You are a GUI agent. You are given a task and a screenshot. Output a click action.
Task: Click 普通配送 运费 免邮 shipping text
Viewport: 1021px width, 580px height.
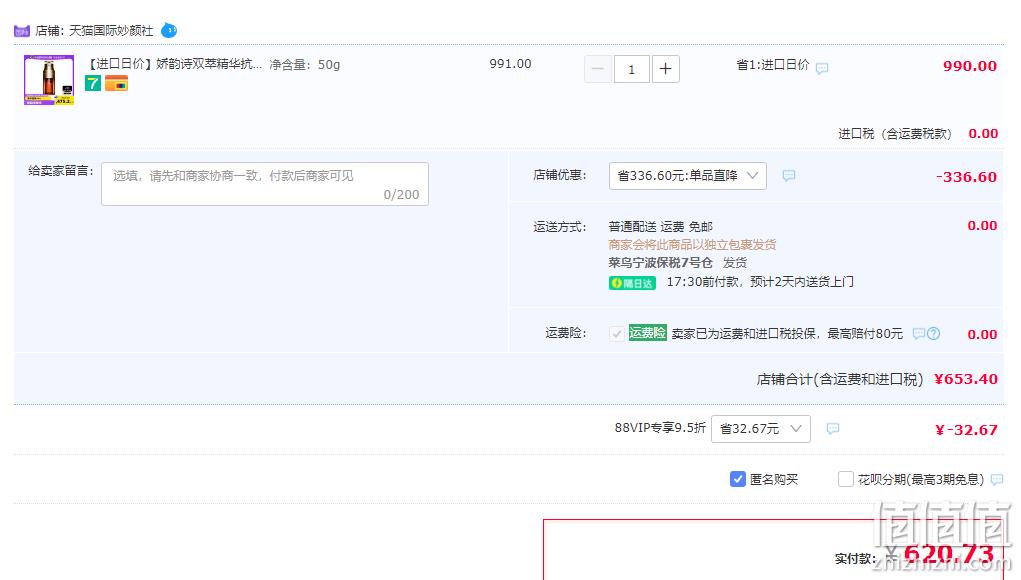click(x=660, y=227)
